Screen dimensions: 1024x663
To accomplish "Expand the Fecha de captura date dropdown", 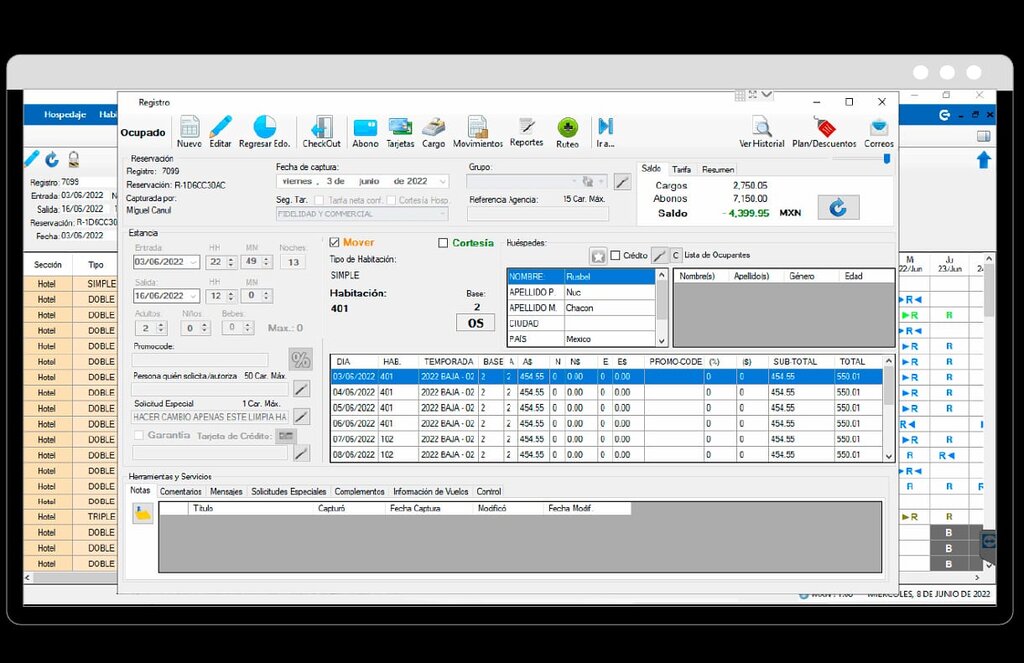I will pyautogui.click(x=443, y=182).
